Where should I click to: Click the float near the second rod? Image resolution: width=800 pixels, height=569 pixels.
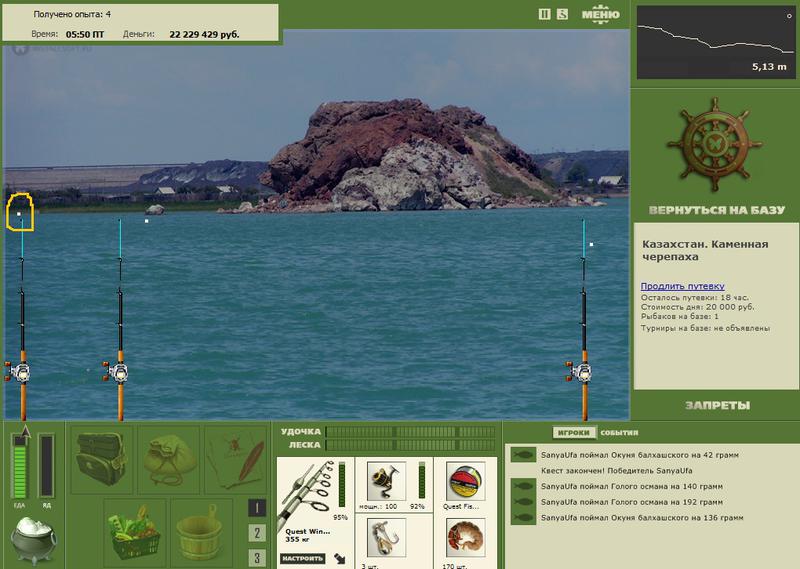(146, 221)
